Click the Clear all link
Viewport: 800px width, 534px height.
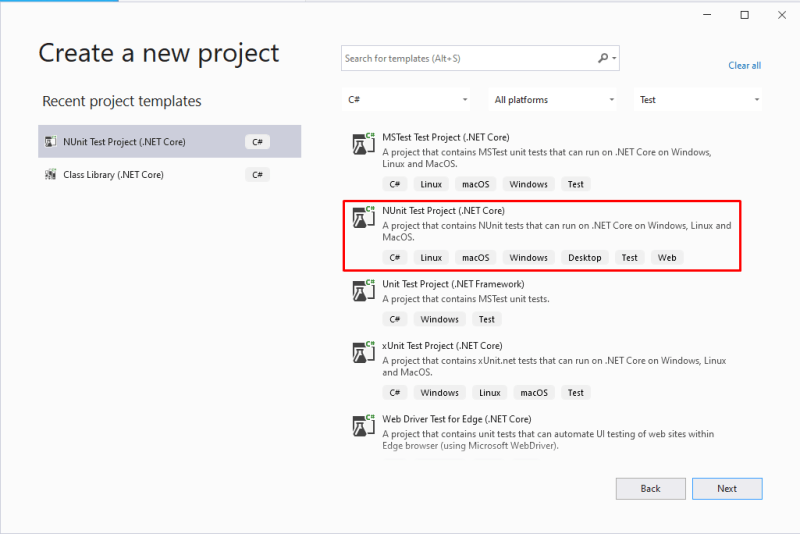(x=744, y=65)
